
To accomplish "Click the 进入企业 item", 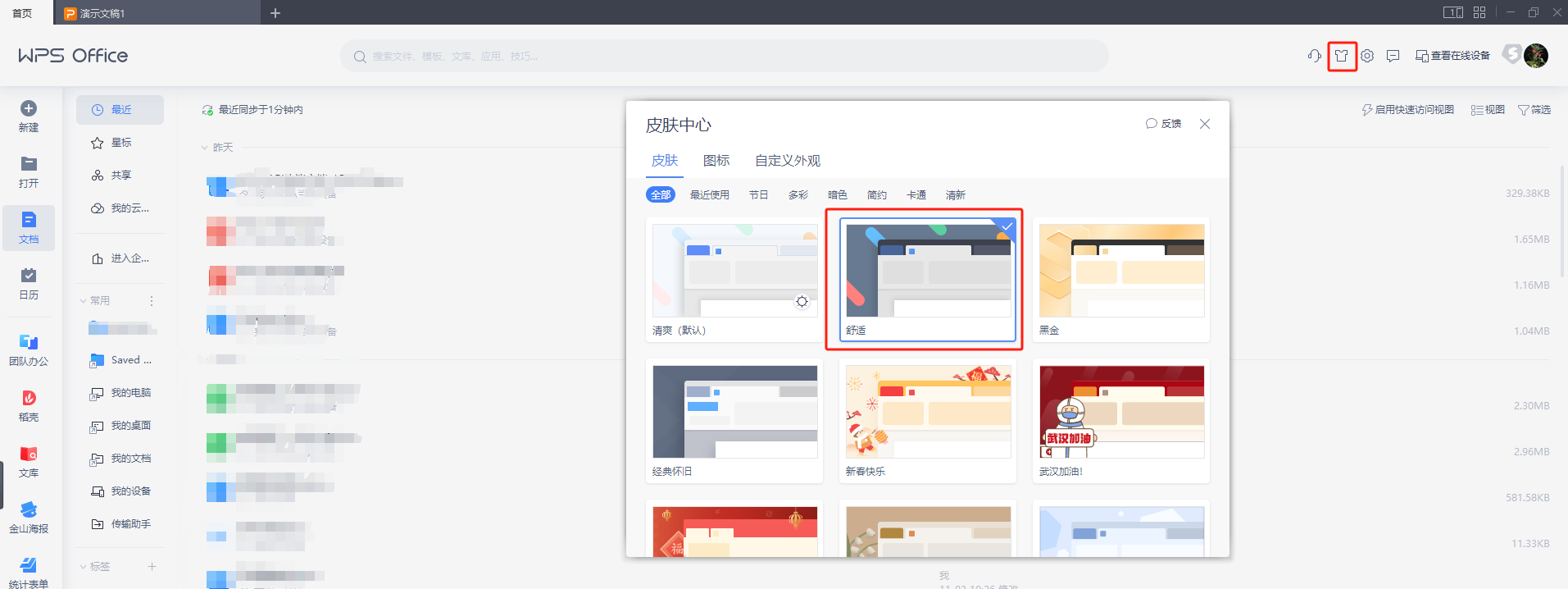I will click(x=120, y=258).
